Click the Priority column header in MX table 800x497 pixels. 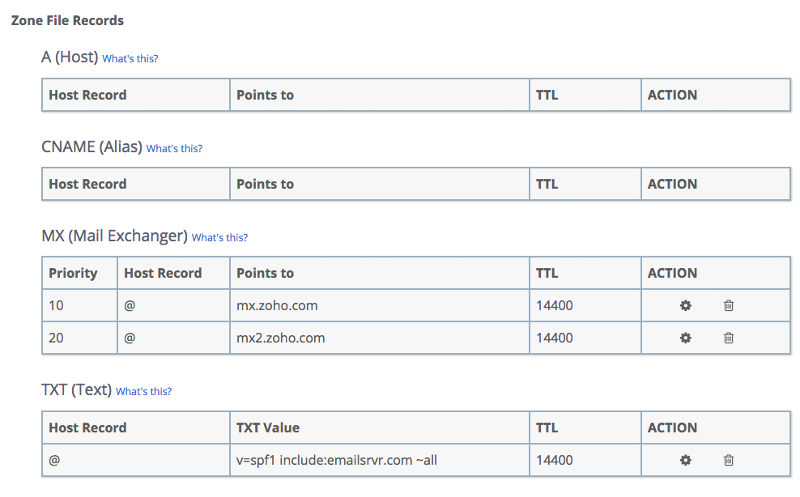pyautogui.click(x=73, y=273)
